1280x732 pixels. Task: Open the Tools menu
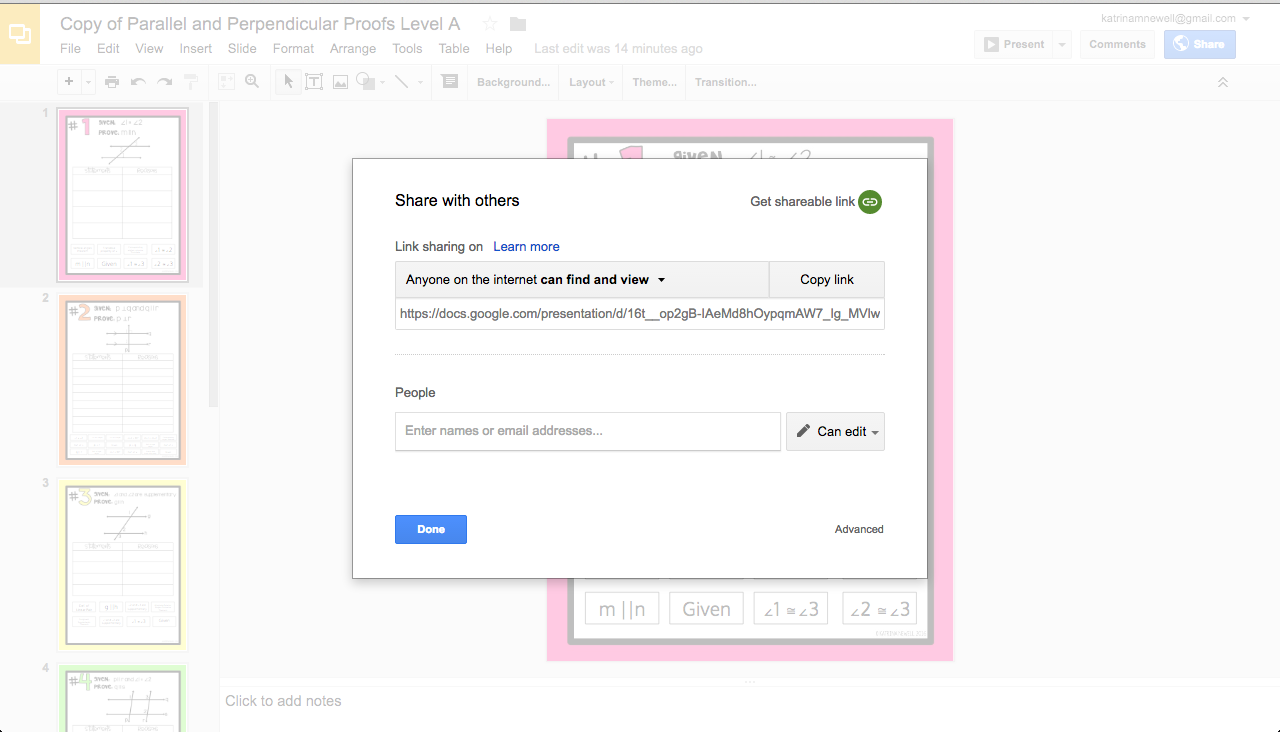pos(407,48)
